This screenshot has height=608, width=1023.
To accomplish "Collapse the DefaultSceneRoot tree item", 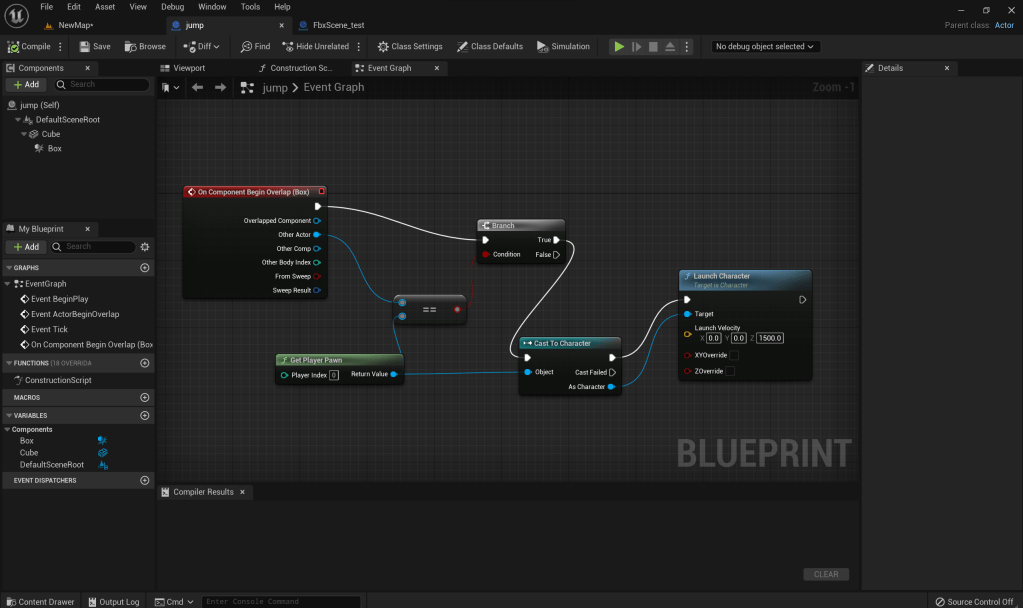I will 18,120.
